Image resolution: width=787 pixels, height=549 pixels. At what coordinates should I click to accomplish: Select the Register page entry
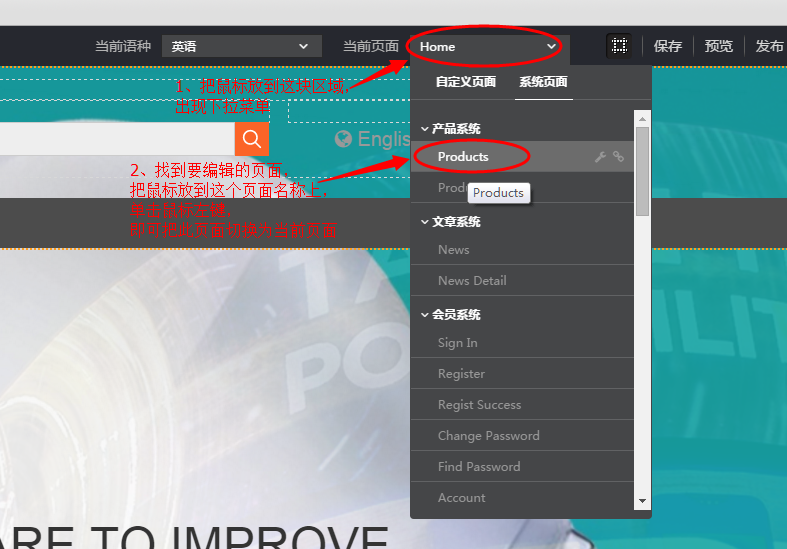coord(522,374)
